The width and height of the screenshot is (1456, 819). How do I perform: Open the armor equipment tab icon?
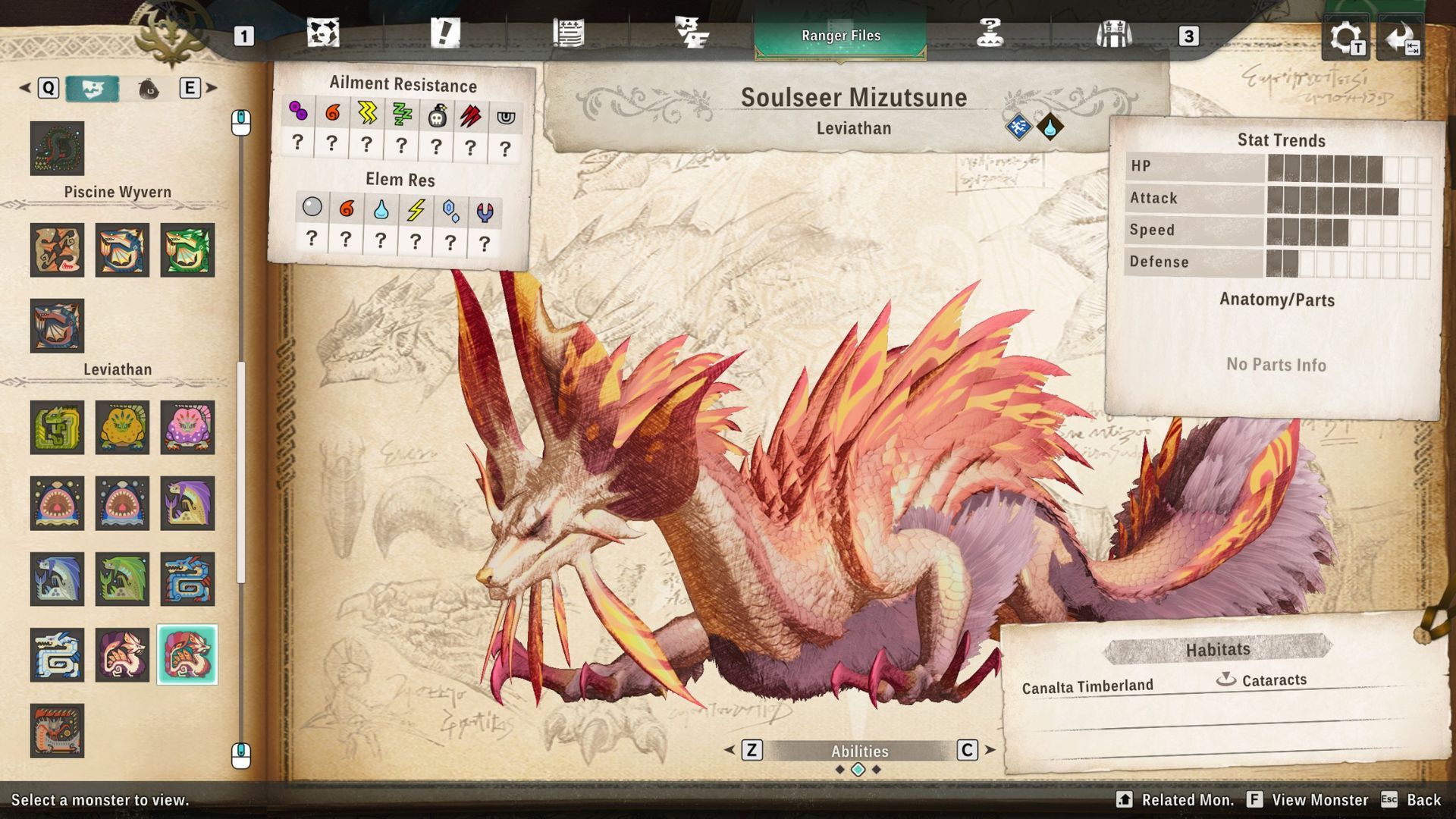point(1113,34)
